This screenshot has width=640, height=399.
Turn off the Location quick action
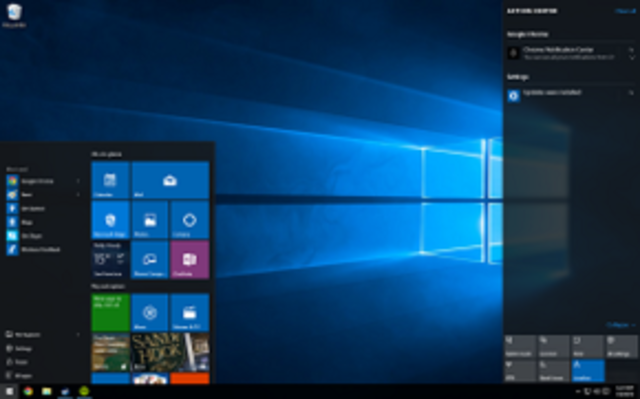coord(588,370)
